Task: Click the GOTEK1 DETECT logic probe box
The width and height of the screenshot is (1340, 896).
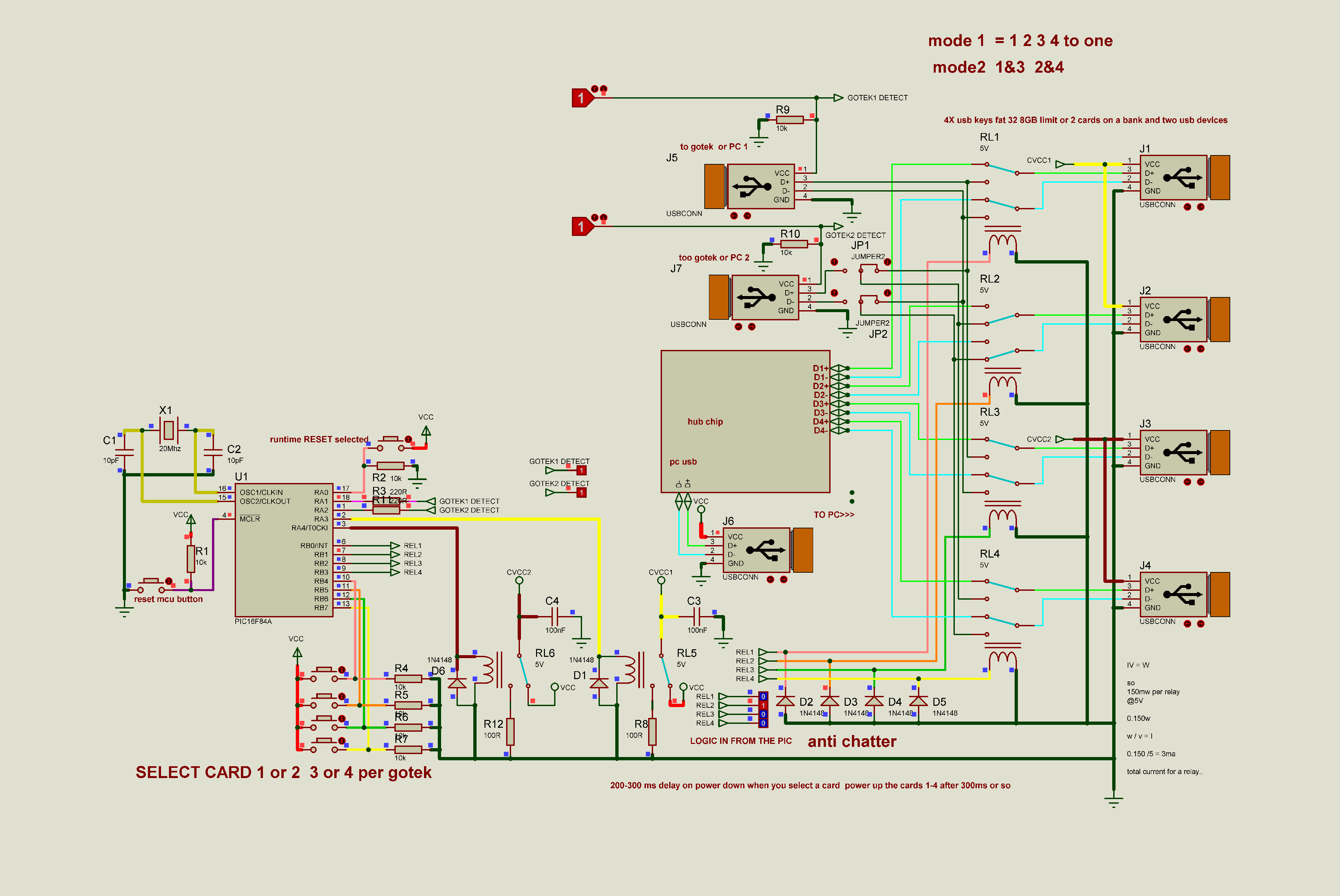Action: 581,471
